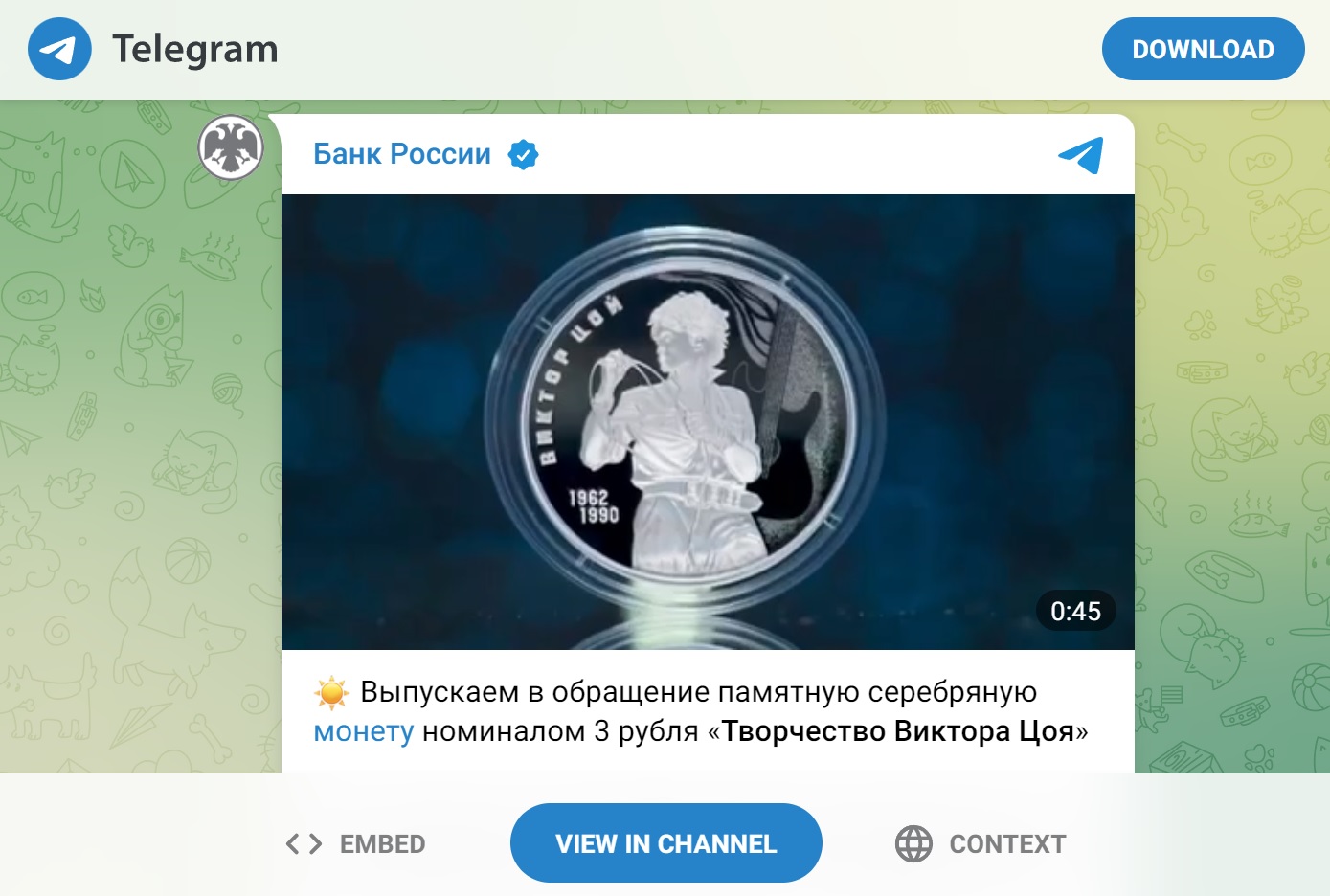
Task: Click the embed code brackets icon
Action: tap(304, 843)
